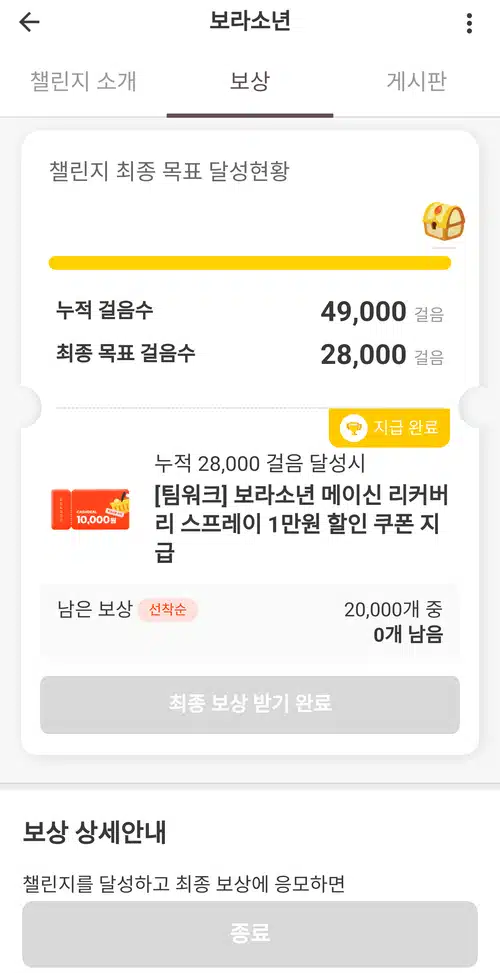Switch to the 챌린지 소개 tab
The image size is (500, 973).
(83, 82)
